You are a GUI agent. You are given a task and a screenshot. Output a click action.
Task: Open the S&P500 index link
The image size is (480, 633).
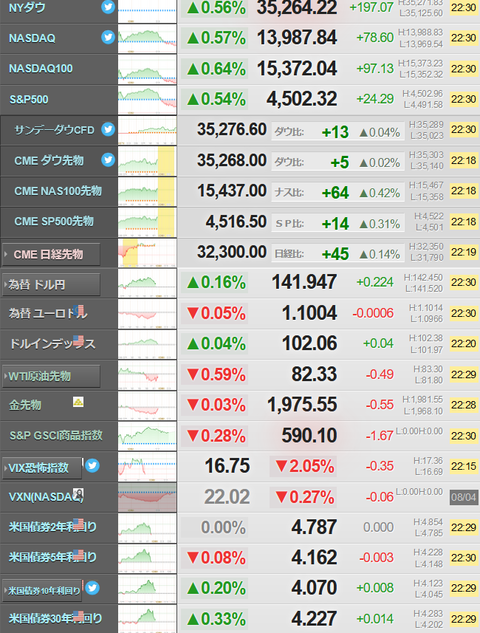29,99
